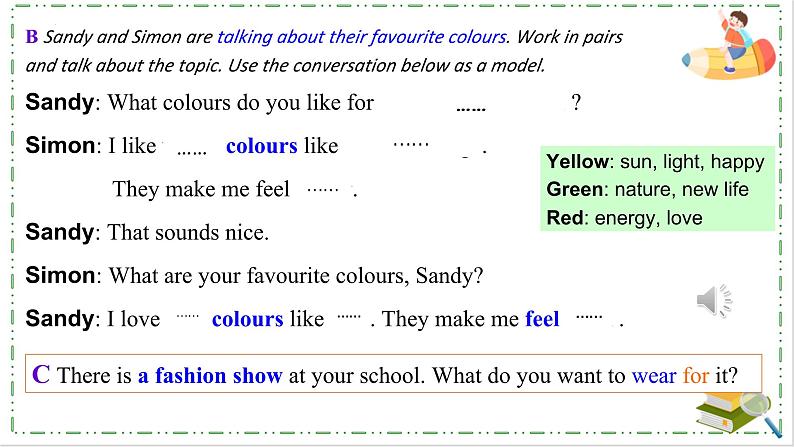Click the blue word 'wear'
This screenshot has width=794, height=447.
point(654,376)
